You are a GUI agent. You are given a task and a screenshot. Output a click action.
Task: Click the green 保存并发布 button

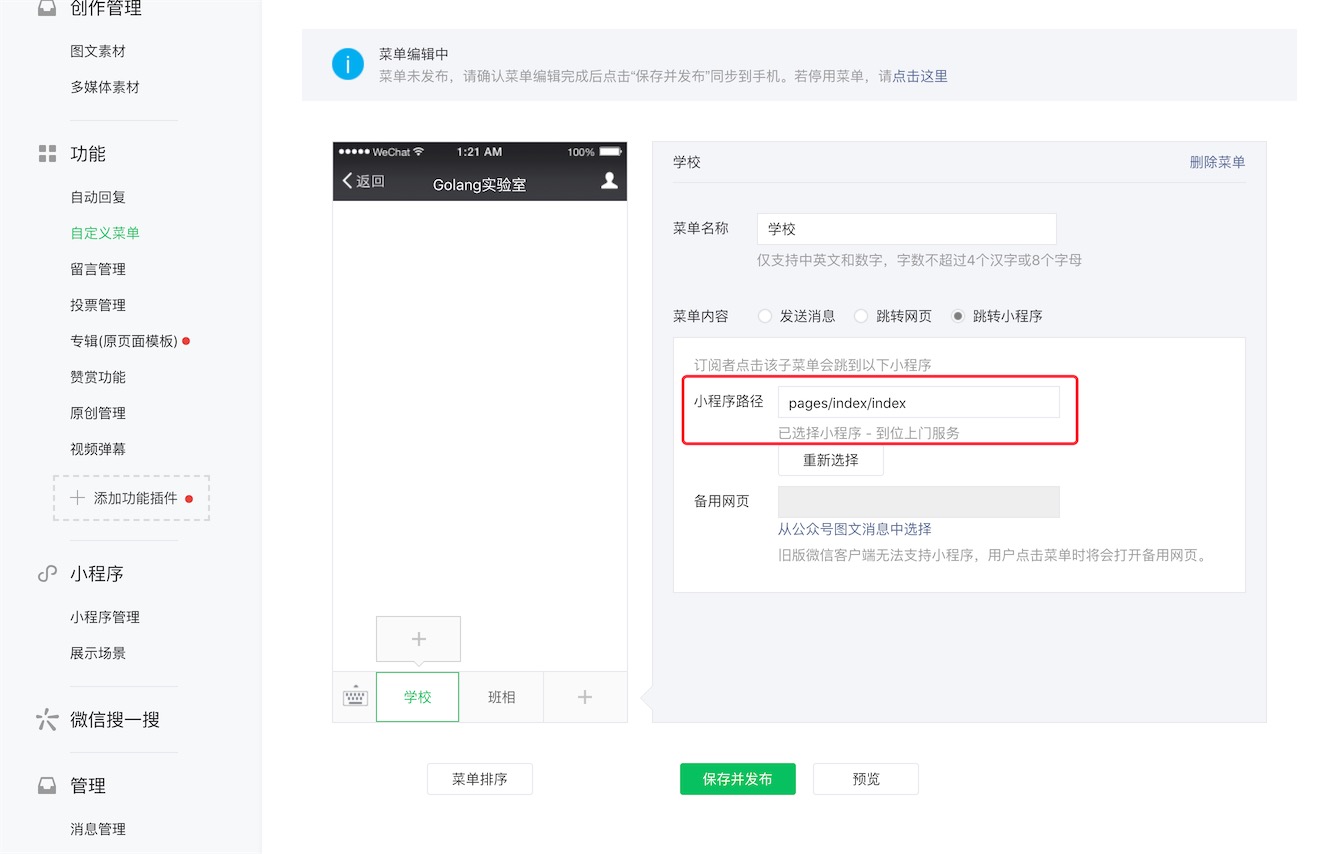tap(738, 779)
